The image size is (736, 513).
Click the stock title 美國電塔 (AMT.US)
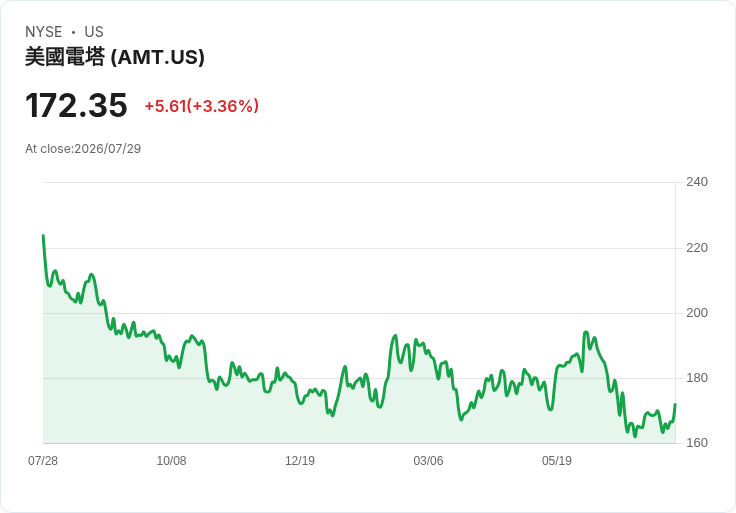pyautogui.click(x=115, y=57)
